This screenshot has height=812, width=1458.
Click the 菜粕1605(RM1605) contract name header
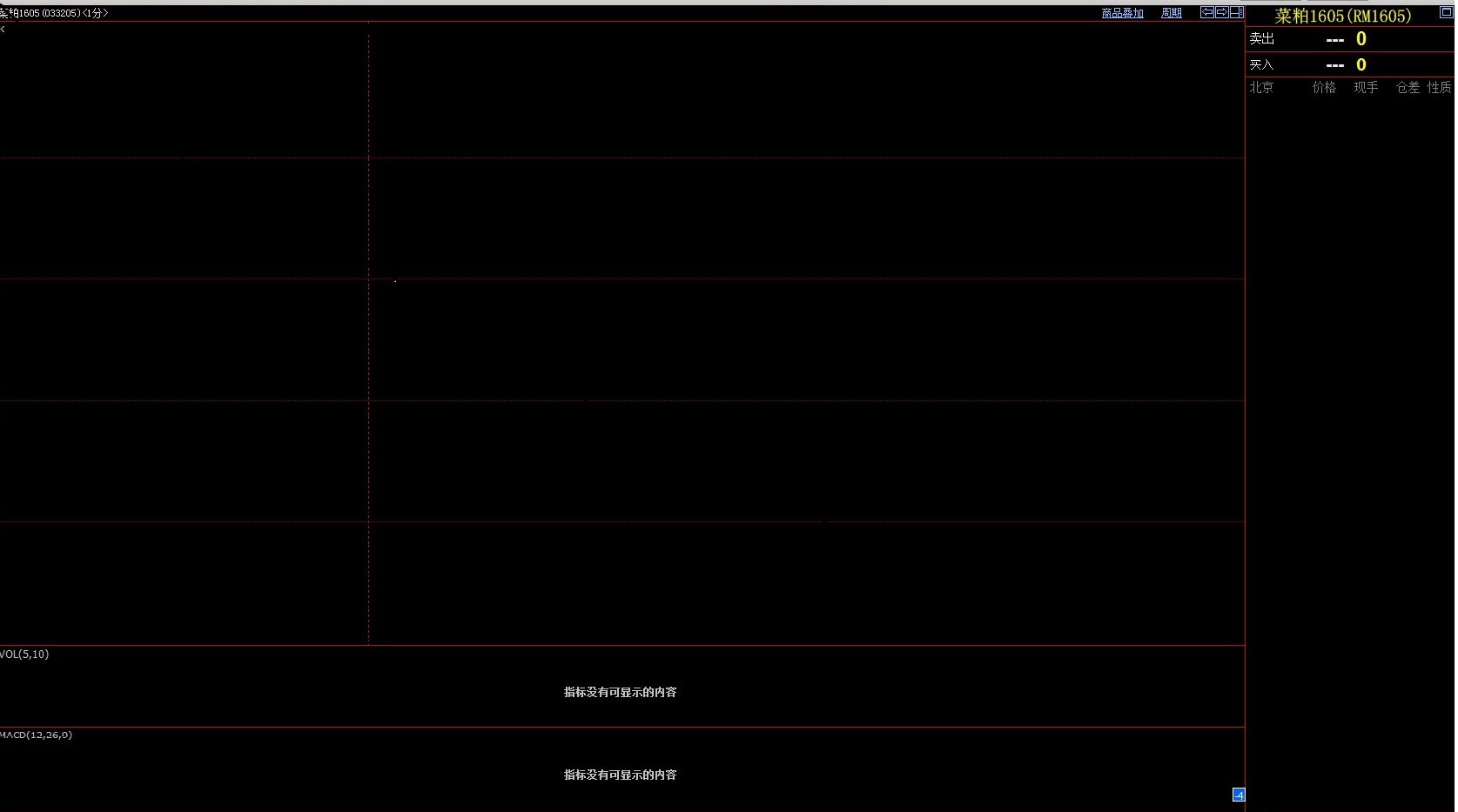(x=1343, y=16)
